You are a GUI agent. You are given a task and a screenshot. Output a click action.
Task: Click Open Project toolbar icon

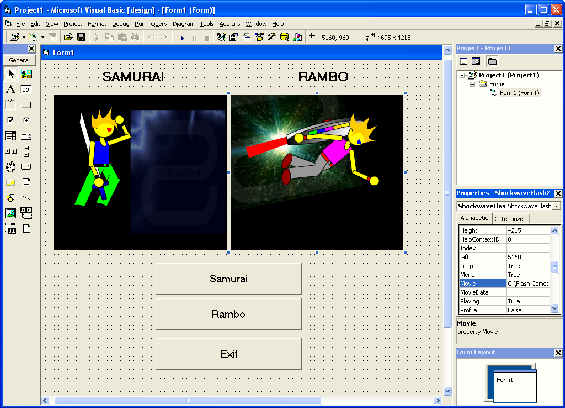(68, 37)
